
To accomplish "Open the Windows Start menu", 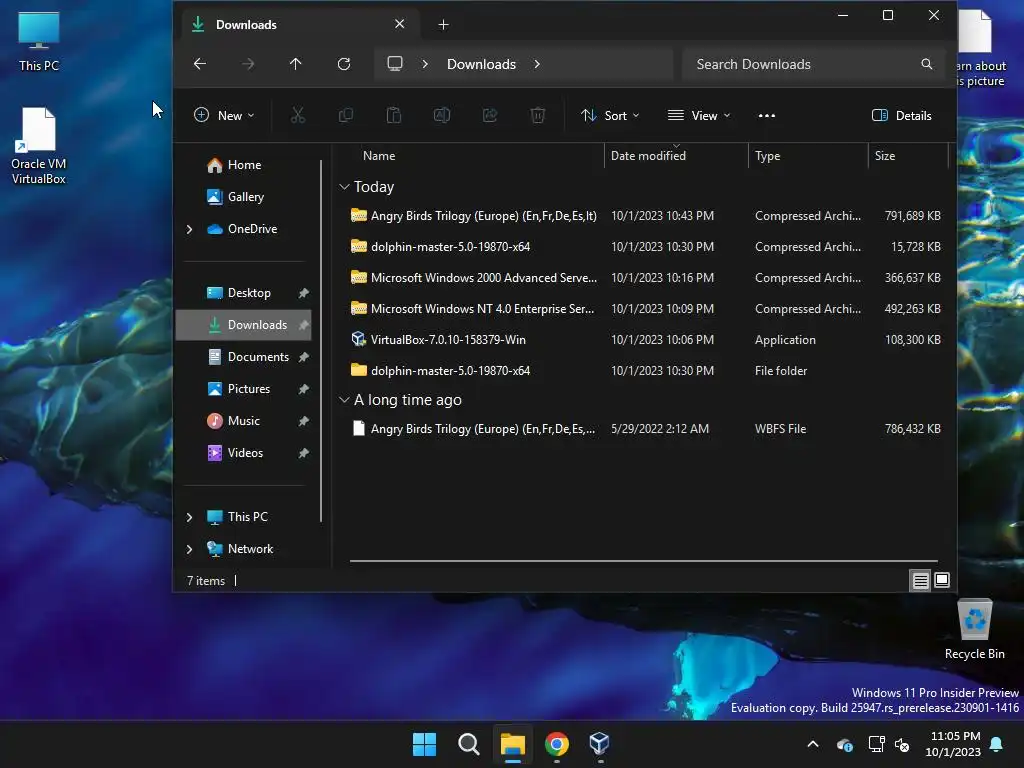I will [x=424, y=744].
